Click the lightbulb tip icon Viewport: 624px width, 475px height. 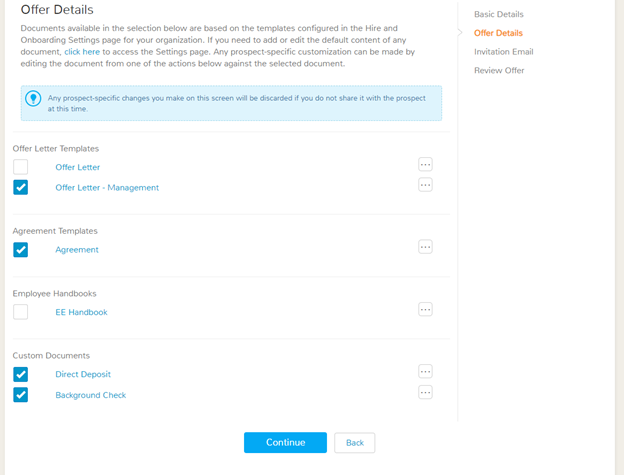[33, 98]
